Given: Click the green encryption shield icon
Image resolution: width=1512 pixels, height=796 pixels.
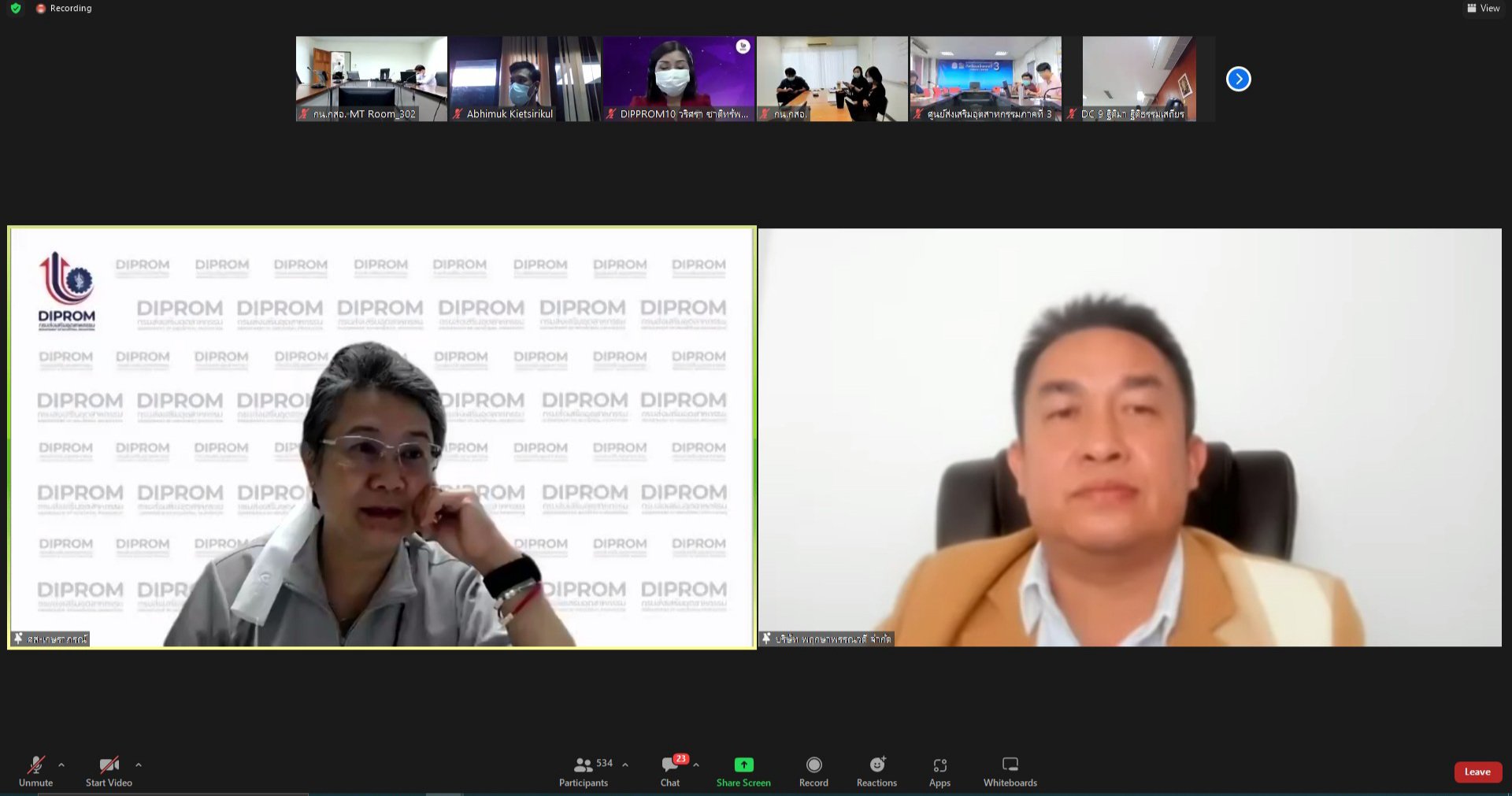Looking at the screenshot, I should [15, 8].
